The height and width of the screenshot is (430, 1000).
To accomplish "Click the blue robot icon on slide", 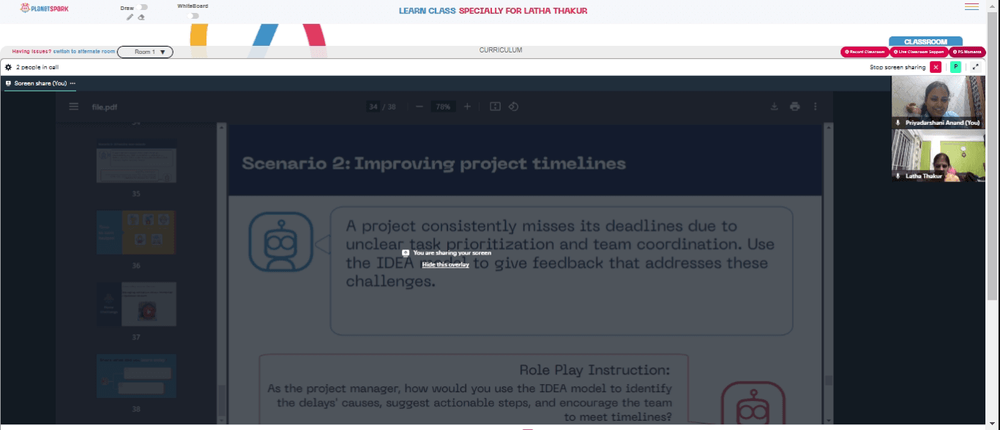I will tap(281, 242).
